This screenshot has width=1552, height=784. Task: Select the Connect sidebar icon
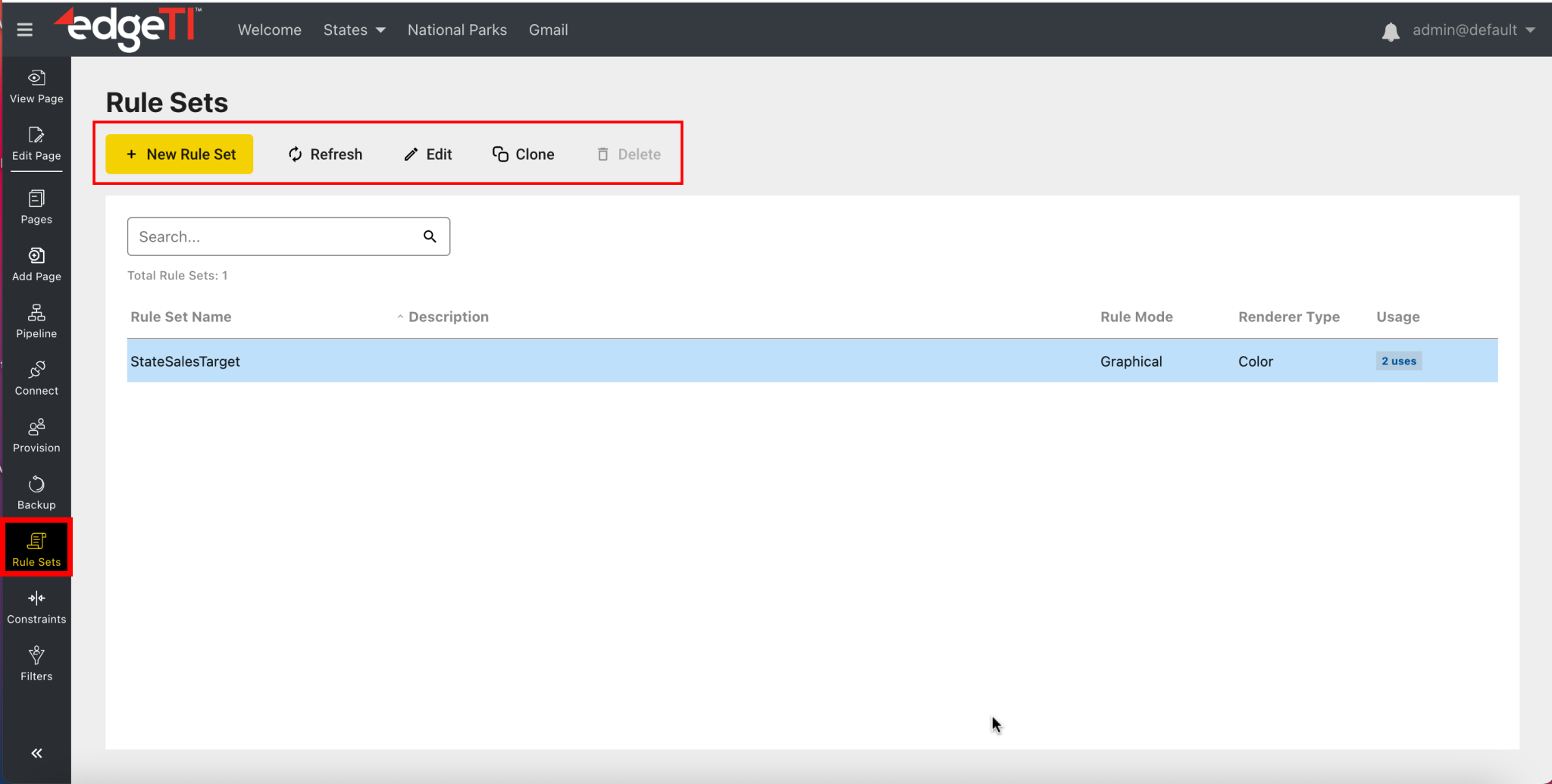click(x=36, y=370)
